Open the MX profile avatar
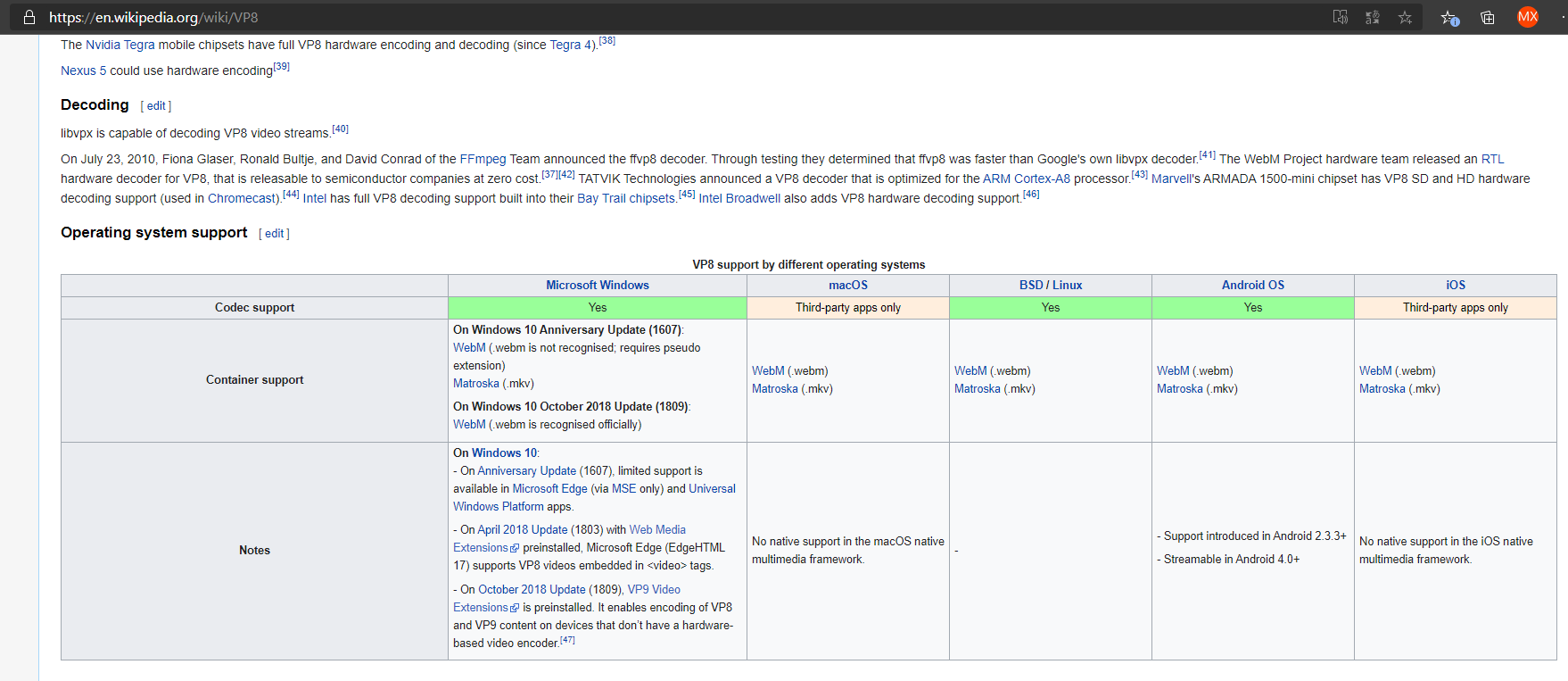 tap(1528, 17)
